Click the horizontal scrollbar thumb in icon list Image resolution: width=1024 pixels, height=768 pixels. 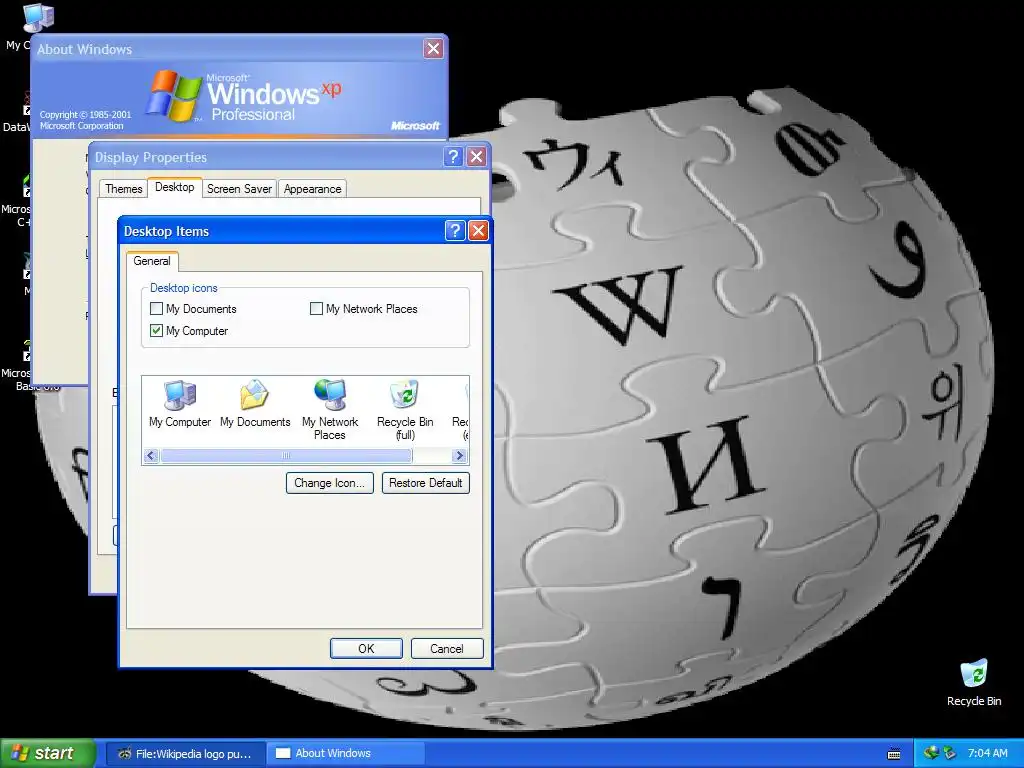[x=286, y=455]
